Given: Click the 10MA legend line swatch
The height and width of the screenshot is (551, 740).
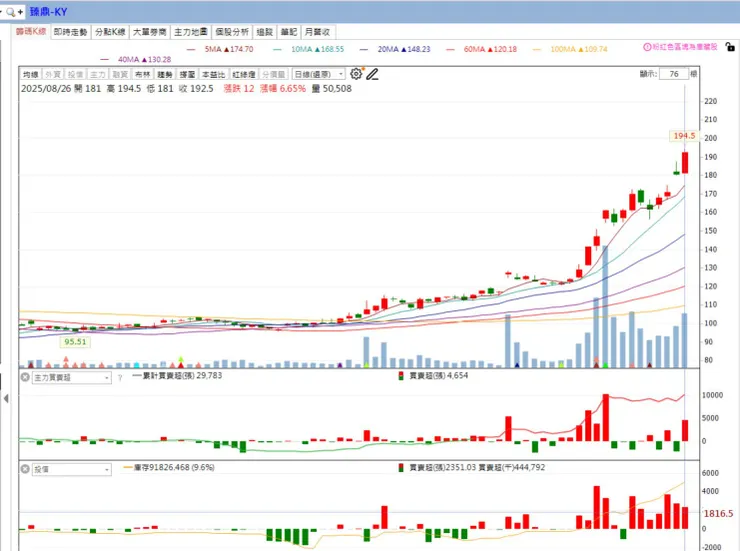Looking at the screenshot, I should 278,49.
